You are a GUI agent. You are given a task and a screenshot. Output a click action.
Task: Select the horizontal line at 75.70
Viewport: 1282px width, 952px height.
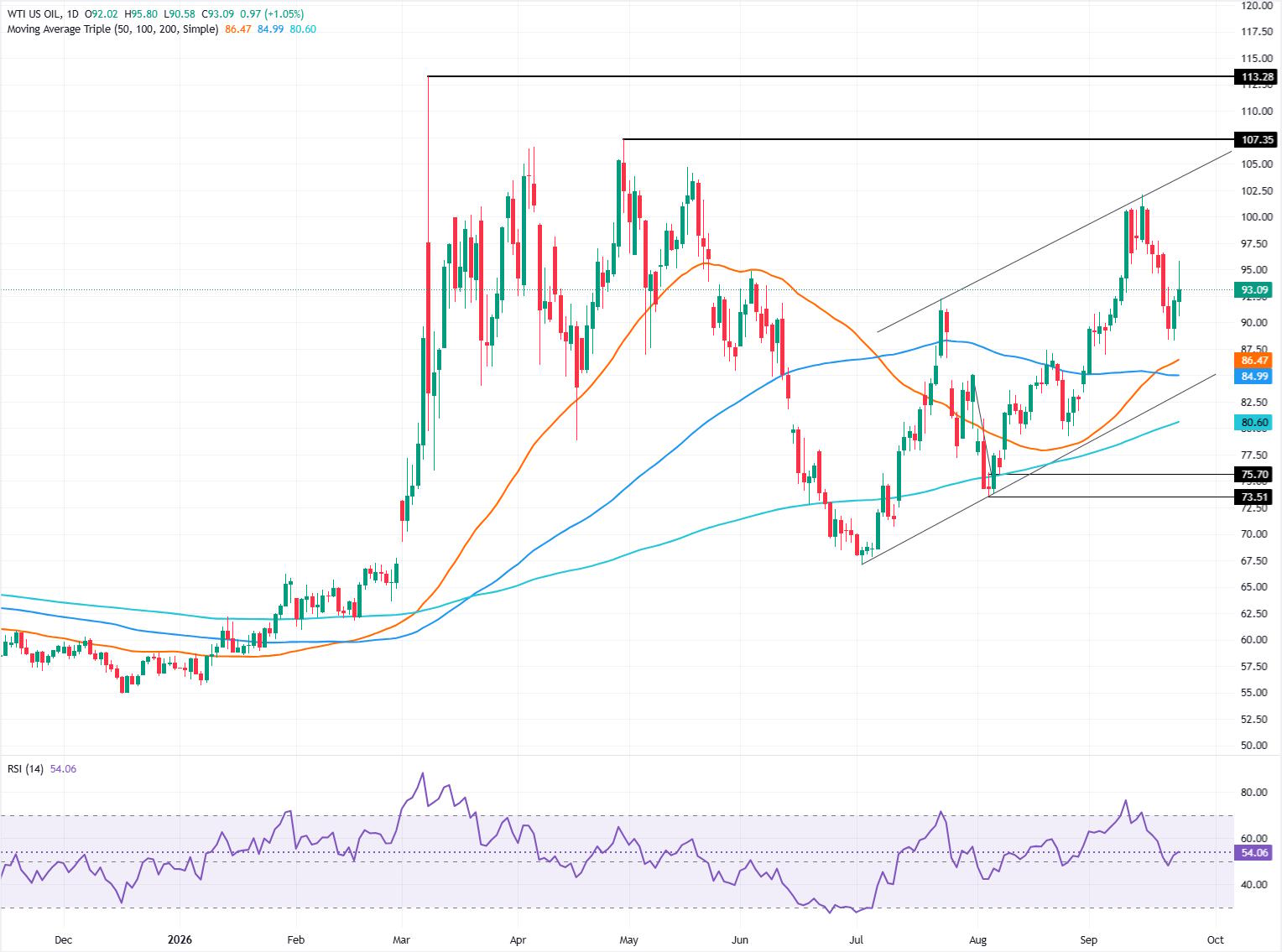[1112, 475]
